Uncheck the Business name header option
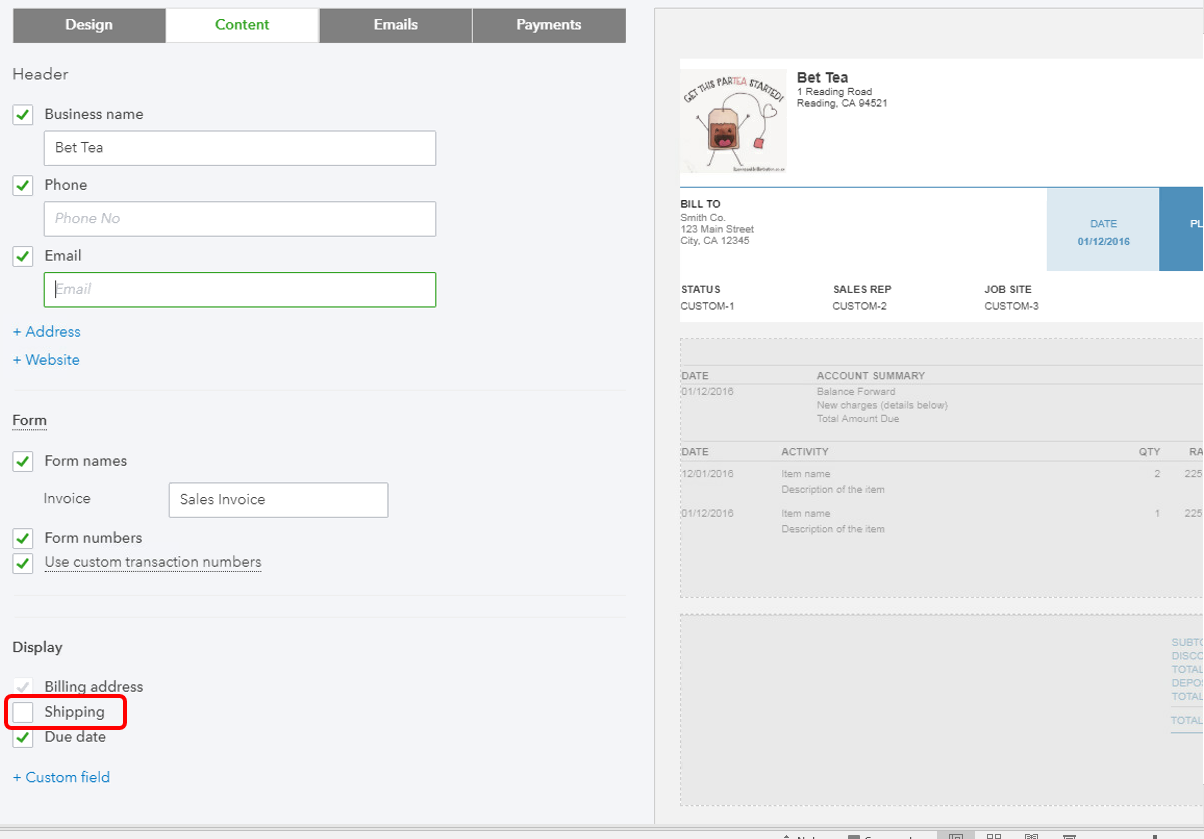This screenshot has height=839, width=1204. pos(22,114)
